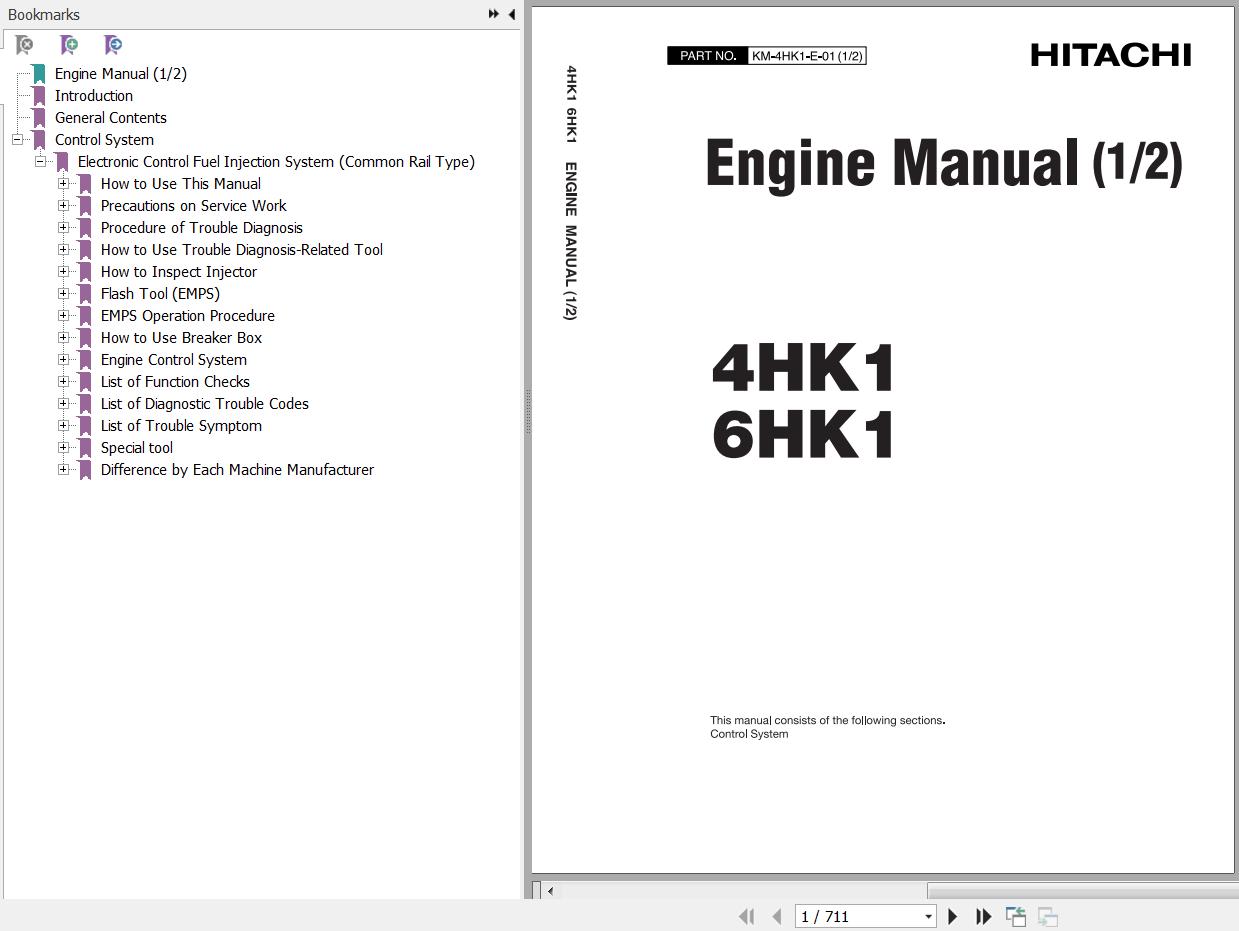Click the greyed-out view icon beside page navigation
This screenshot has height=931, width=1239.
pos(1048,916)
